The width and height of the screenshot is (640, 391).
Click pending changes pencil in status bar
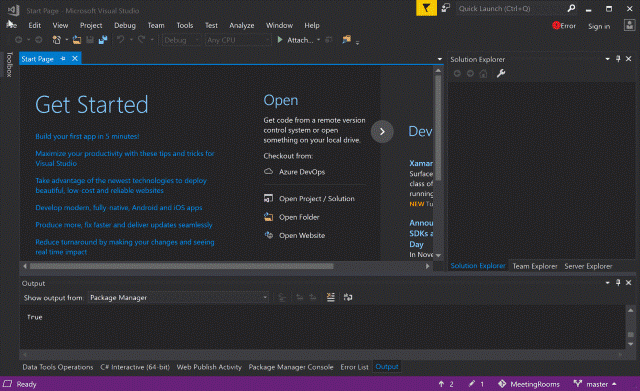[476, 384]
